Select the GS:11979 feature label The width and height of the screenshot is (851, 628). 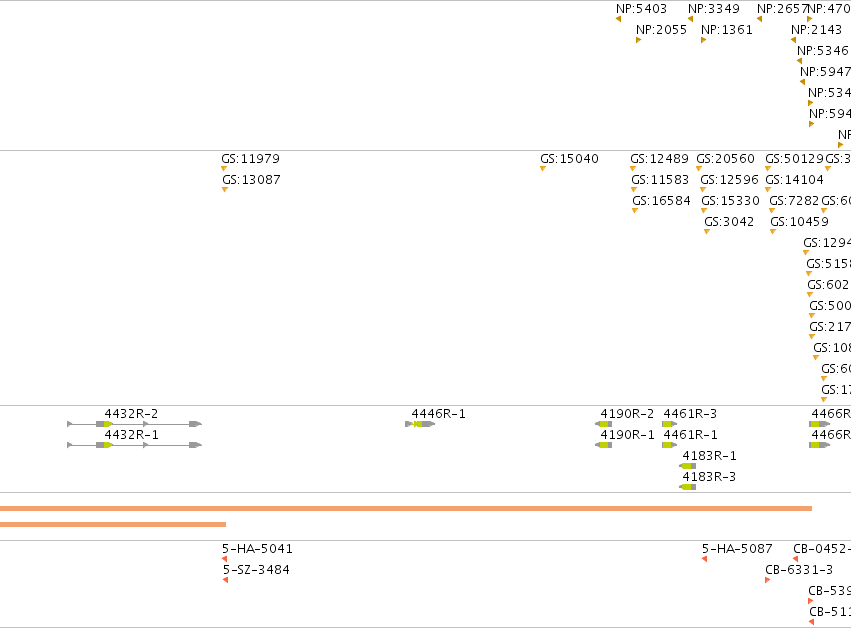[x=250, y=159]
